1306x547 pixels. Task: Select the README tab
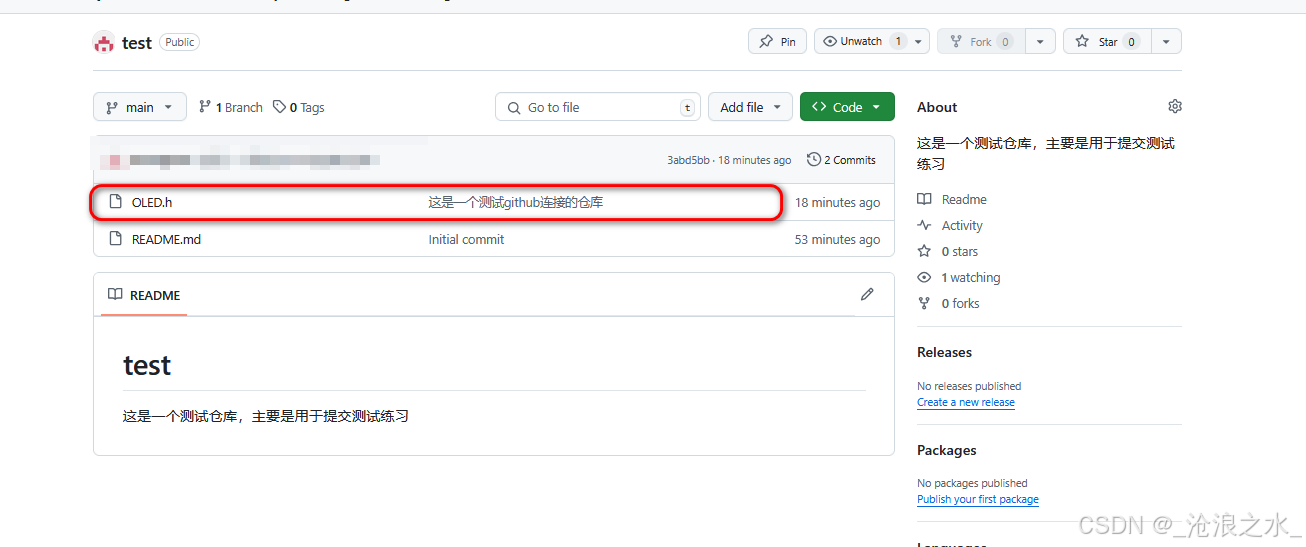(x=144, y=295)
